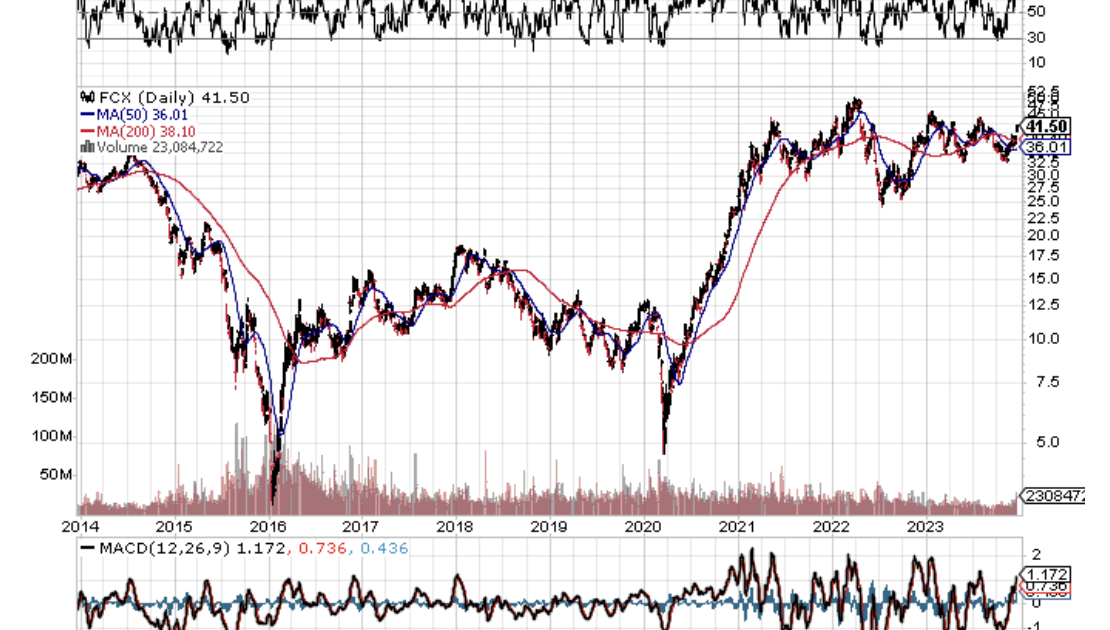Click the 'Volume 23,084,722' legend entry
Image resolution: width=1110 pixels, height=630 pixels.
160,147
